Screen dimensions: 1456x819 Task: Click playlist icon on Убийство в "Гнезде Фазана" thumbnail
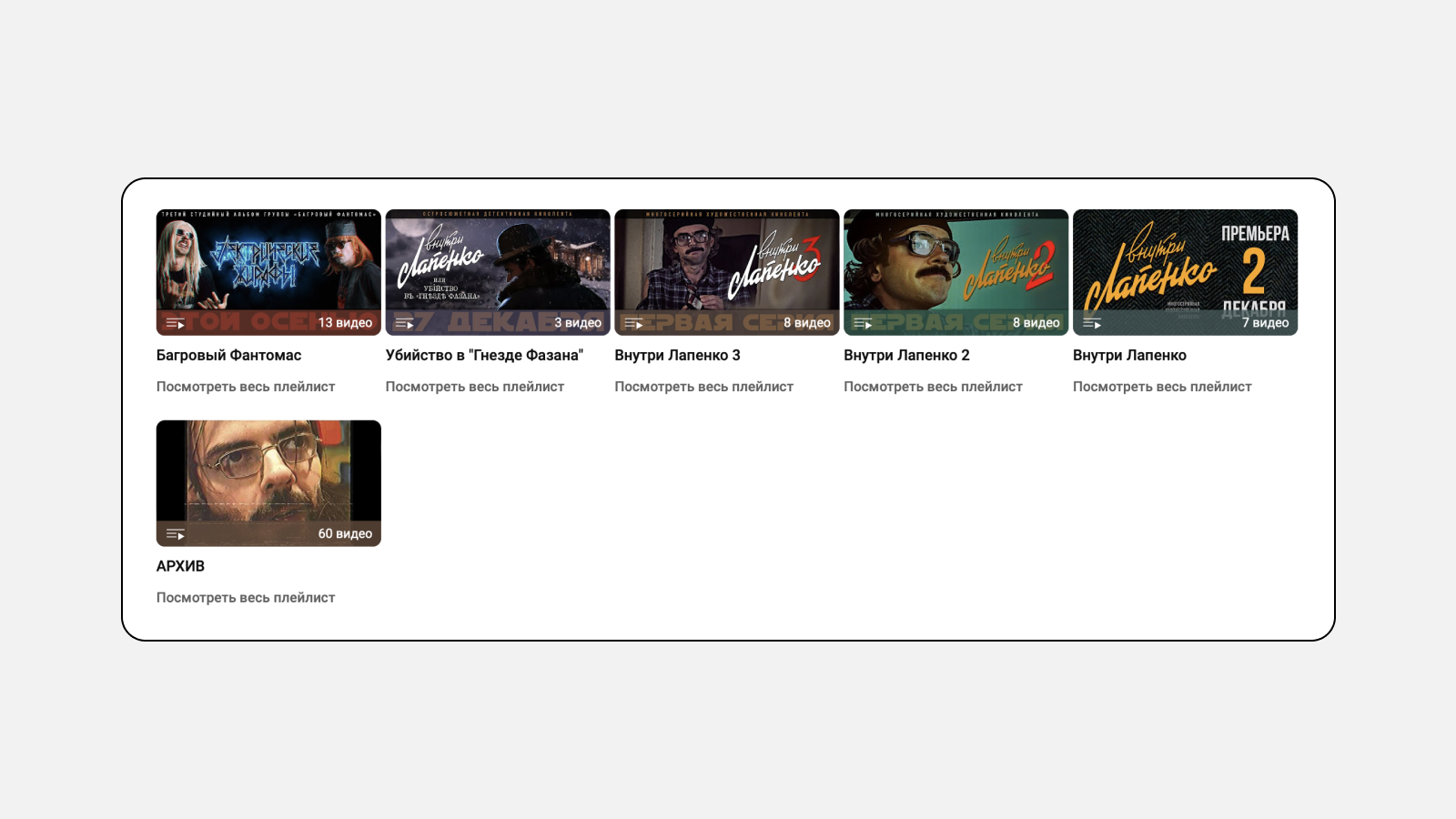[405, 323]
